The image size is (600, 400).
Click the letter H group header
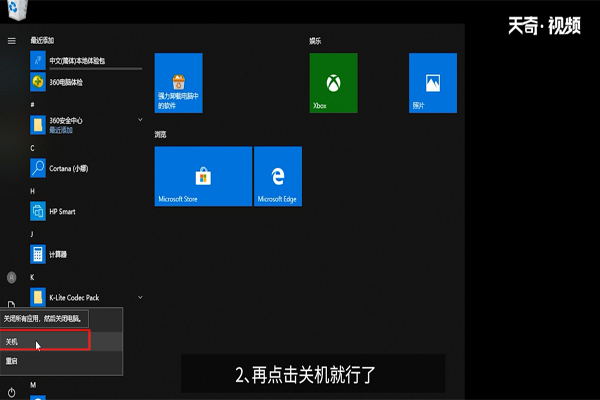(x=32, y=191)
